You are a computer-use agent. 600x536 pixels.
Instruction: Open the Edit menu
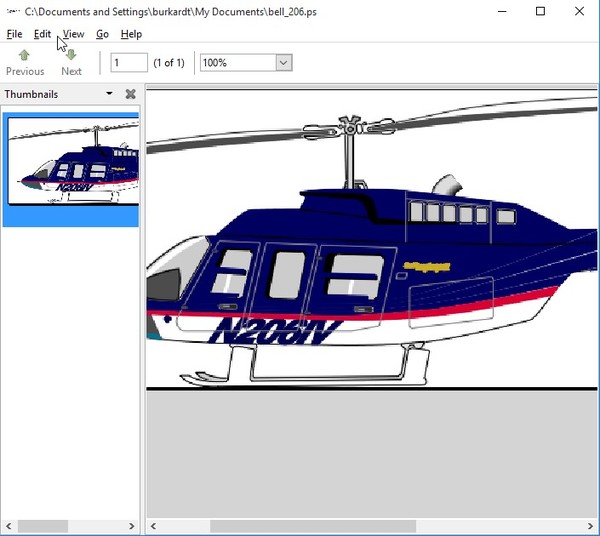pos(42,34)
